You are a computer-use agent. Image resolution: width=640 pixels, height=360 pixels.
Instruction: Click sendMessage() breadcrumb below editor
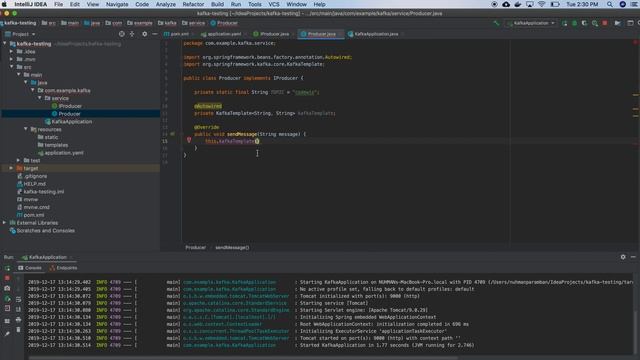[x=232, y=247]
